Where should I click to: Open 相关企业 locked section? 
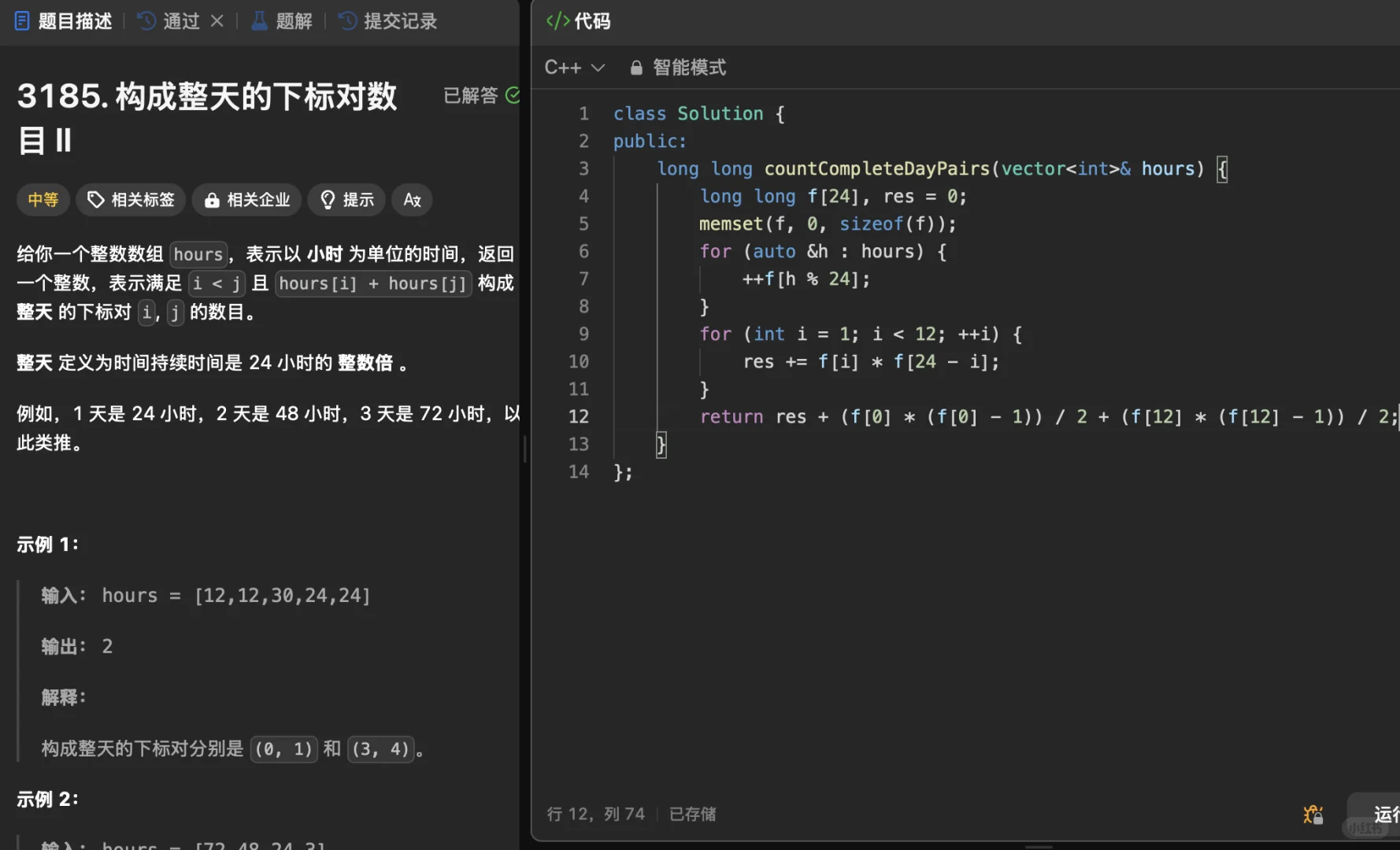246,200
